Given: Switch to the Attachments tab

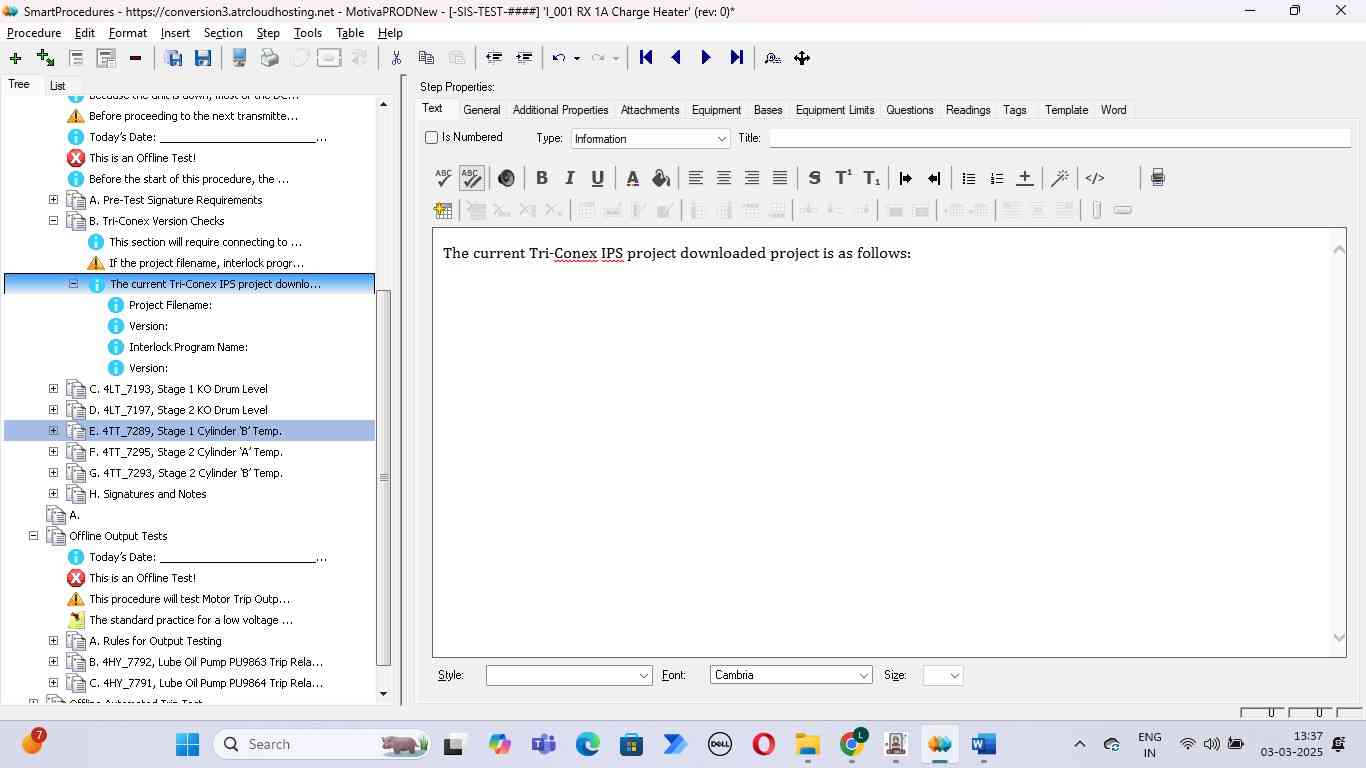Looking at the screenshot, I should [x=650, y=110].
